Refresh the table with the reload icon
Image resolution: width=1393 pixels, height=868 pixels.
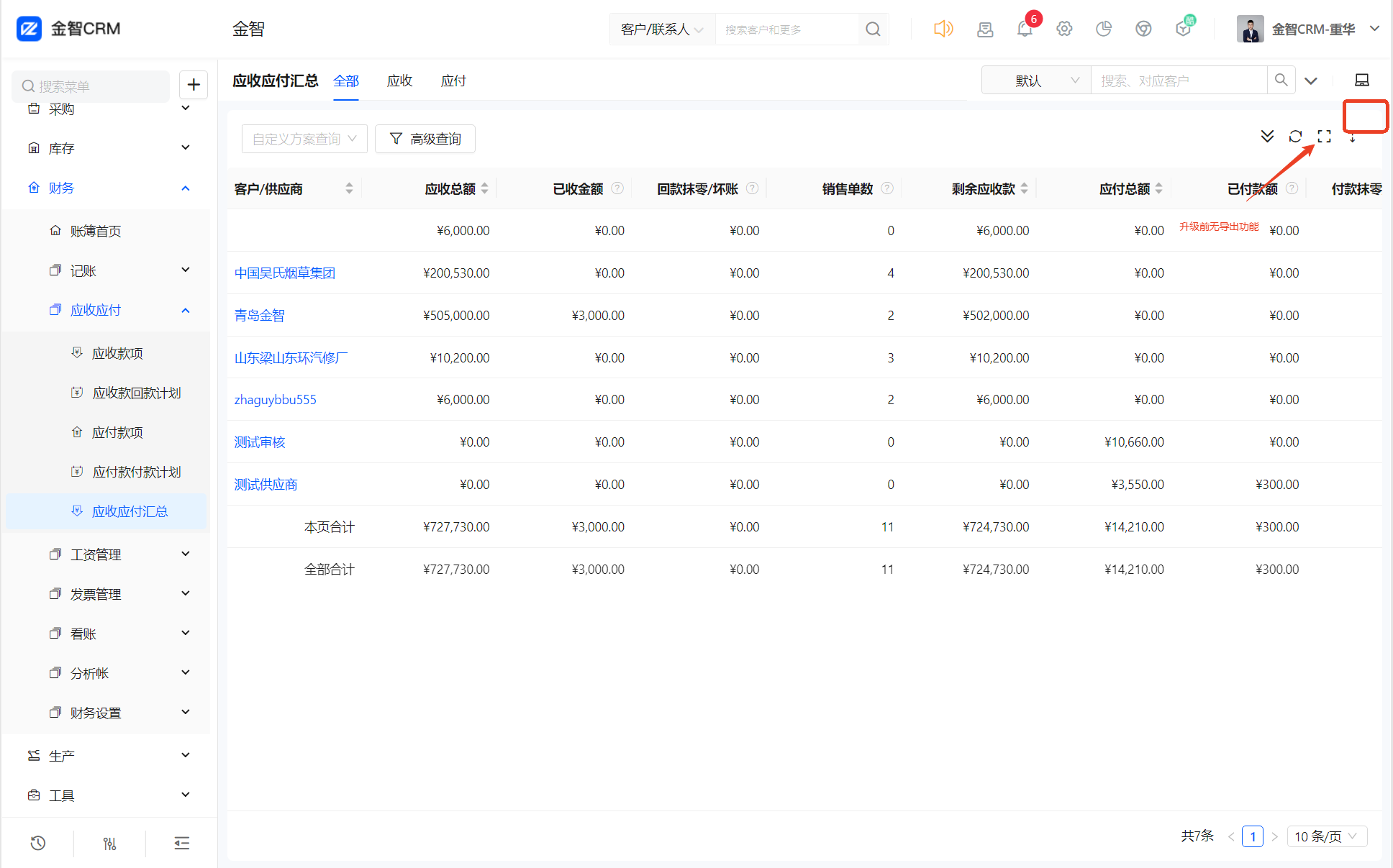click(x=1295, y=136)
